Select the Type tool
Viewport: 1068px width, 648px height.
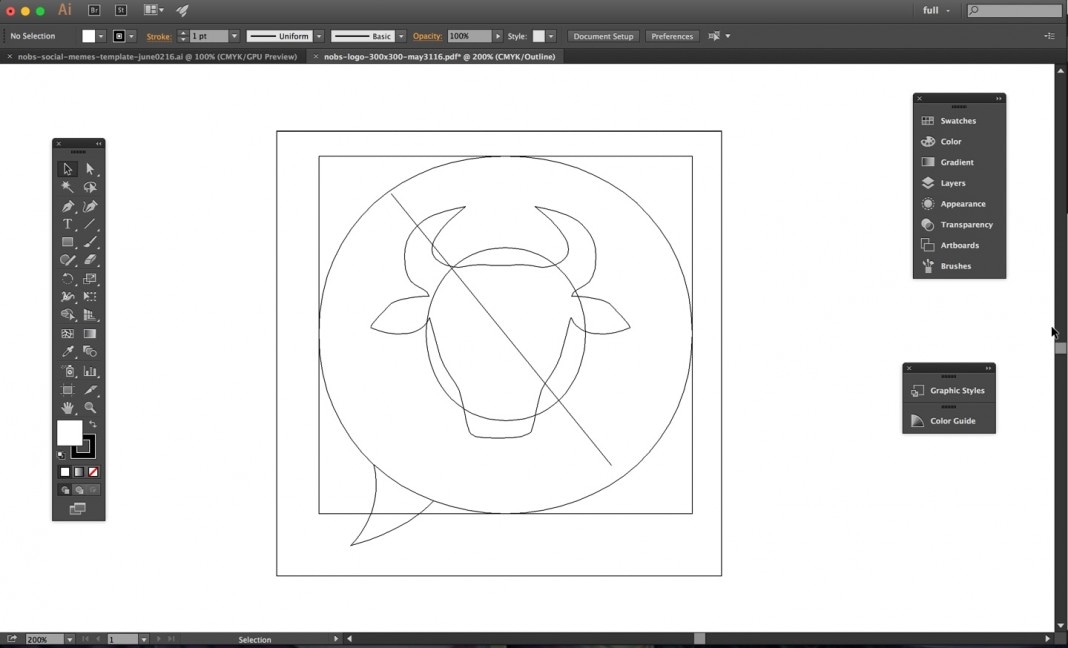[x=67, y=224]
